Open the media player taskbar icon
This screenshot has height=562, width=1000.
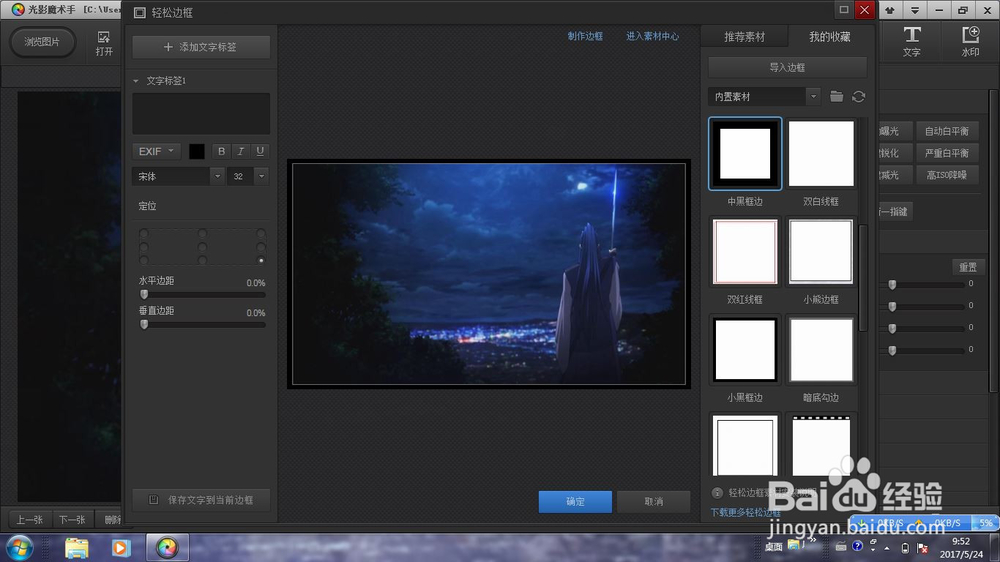(121, 548)
